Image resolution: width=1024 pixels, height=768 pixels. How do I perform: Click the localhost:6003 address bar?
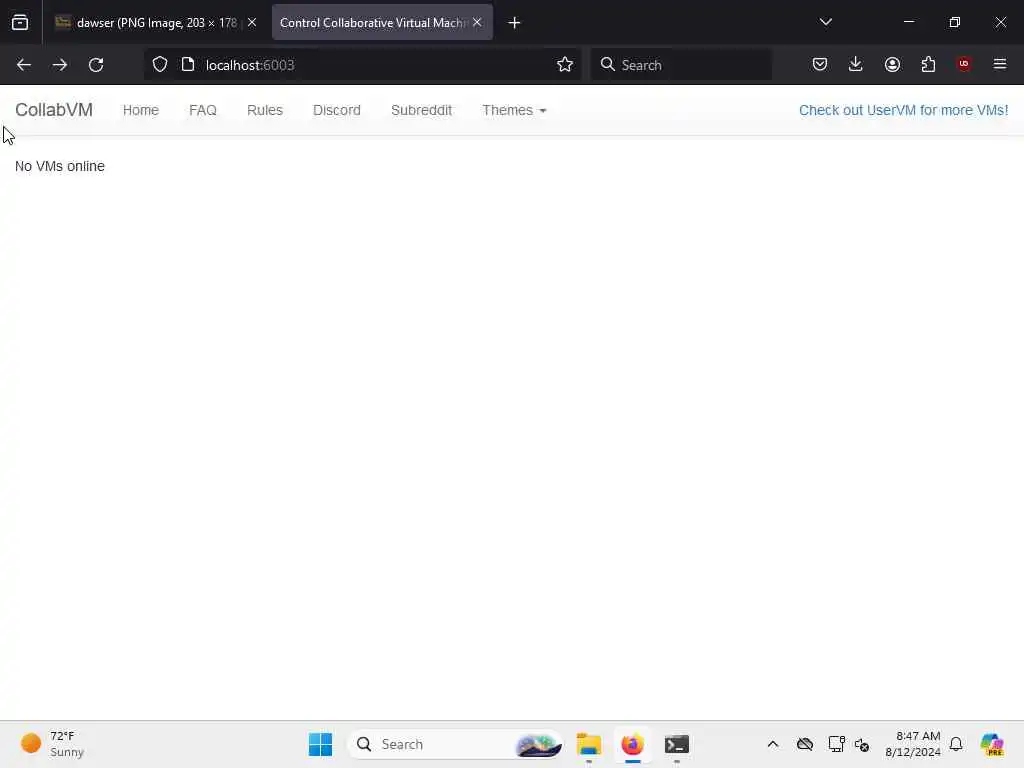click(x=362, y=65)
